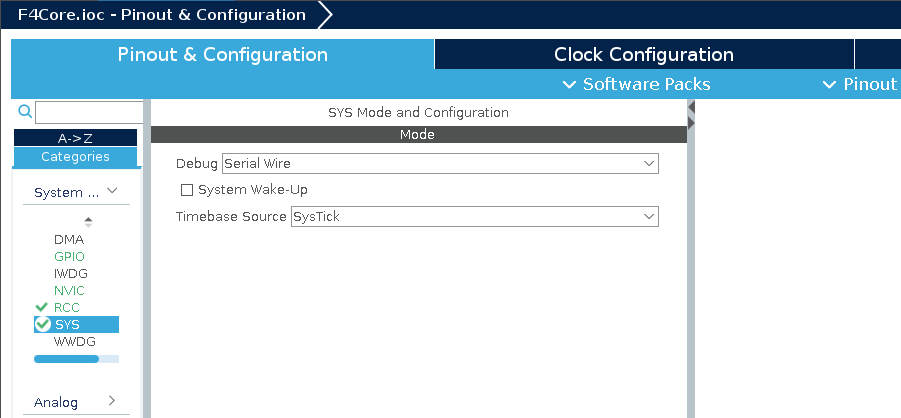Click the Software Packs chevron icon
The height and width of the screenshot is (418, 901).
[x=569, y=85]
